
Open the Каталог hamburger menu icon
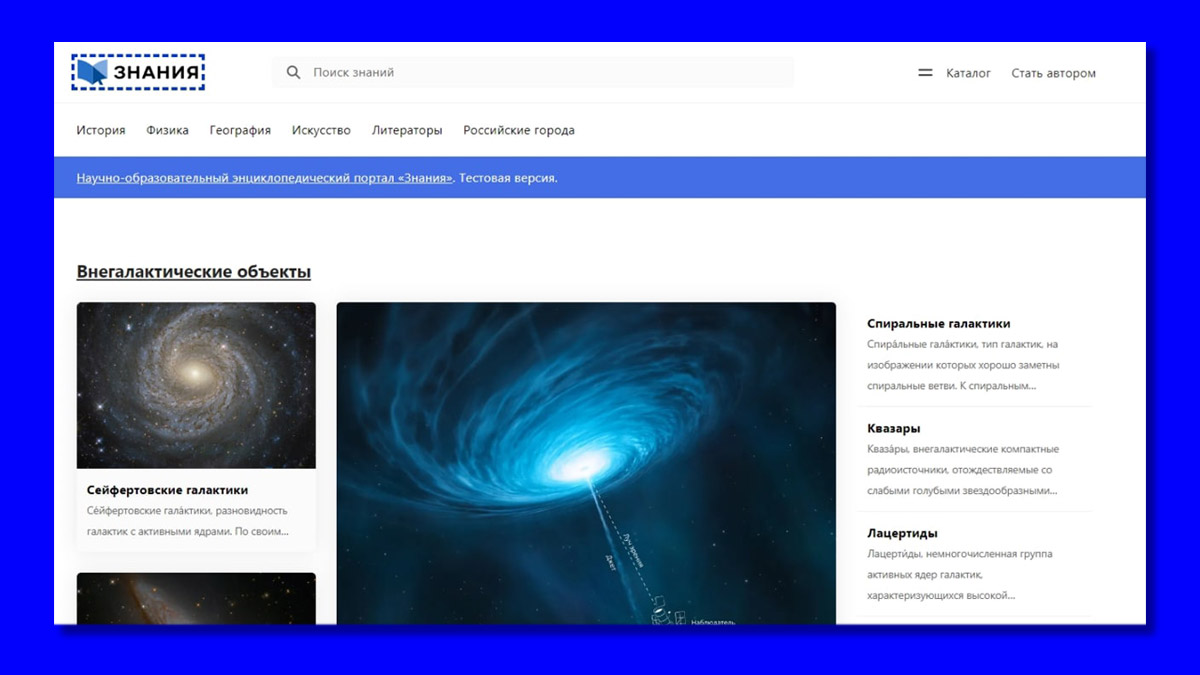pos(925,73)
